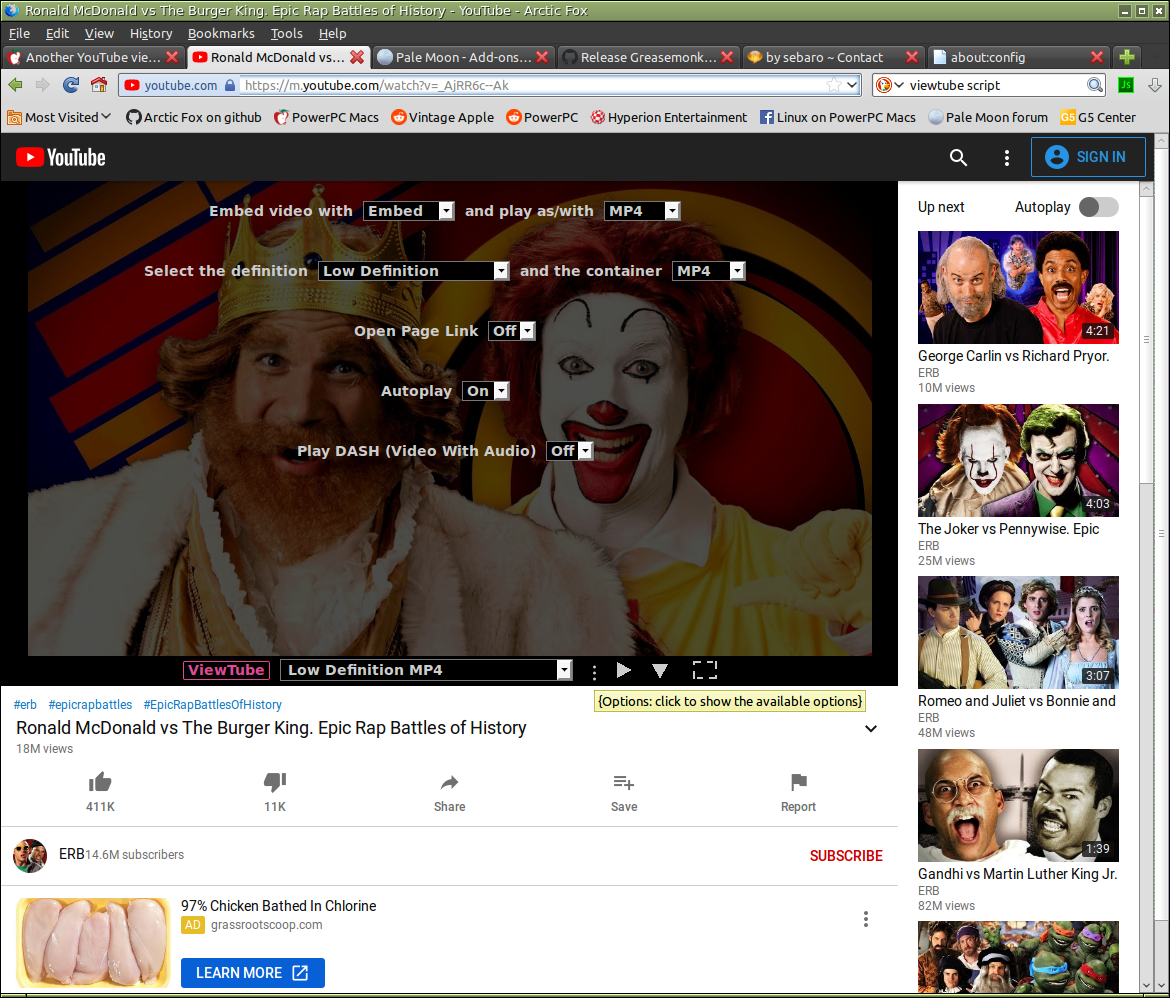Click the forward navigation arrow

[43, 85]
